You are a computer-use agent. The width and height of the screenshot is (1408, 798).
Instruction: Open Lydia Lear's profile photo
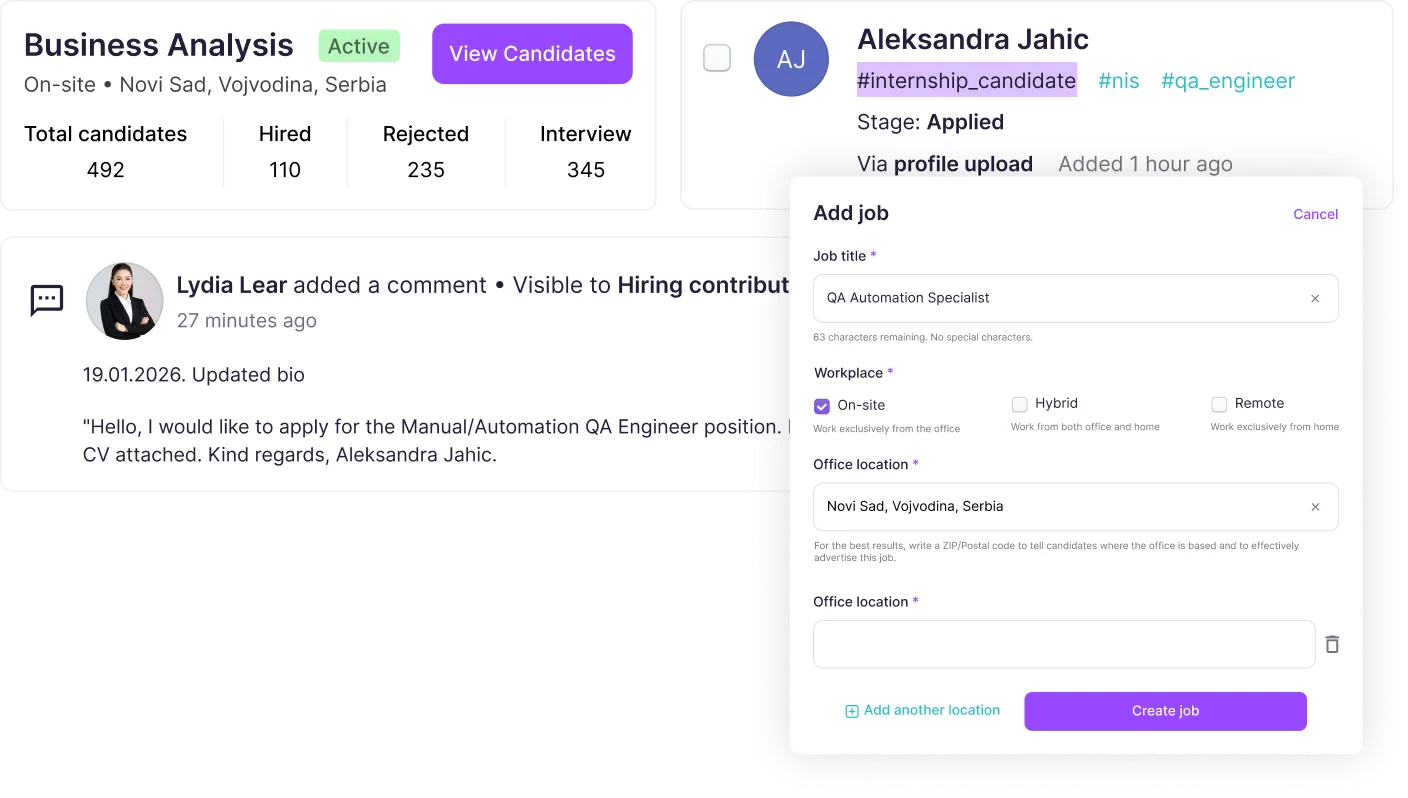coord(125,301)
